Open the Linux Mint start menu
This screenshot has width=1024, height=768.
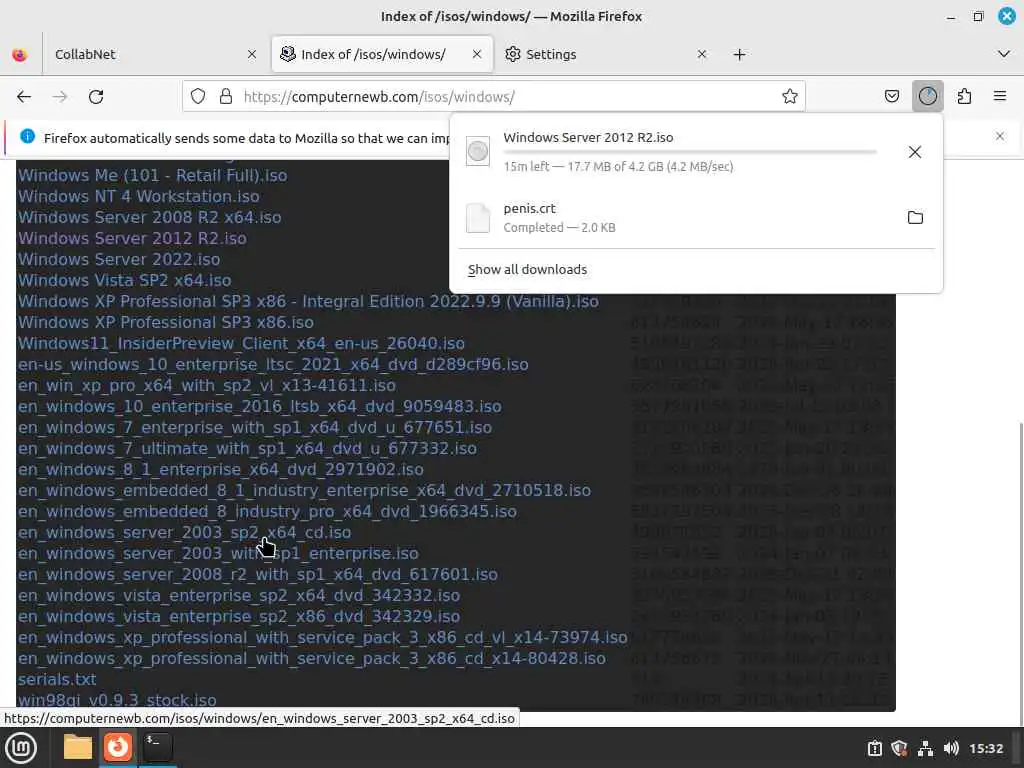tap(21, 748)
